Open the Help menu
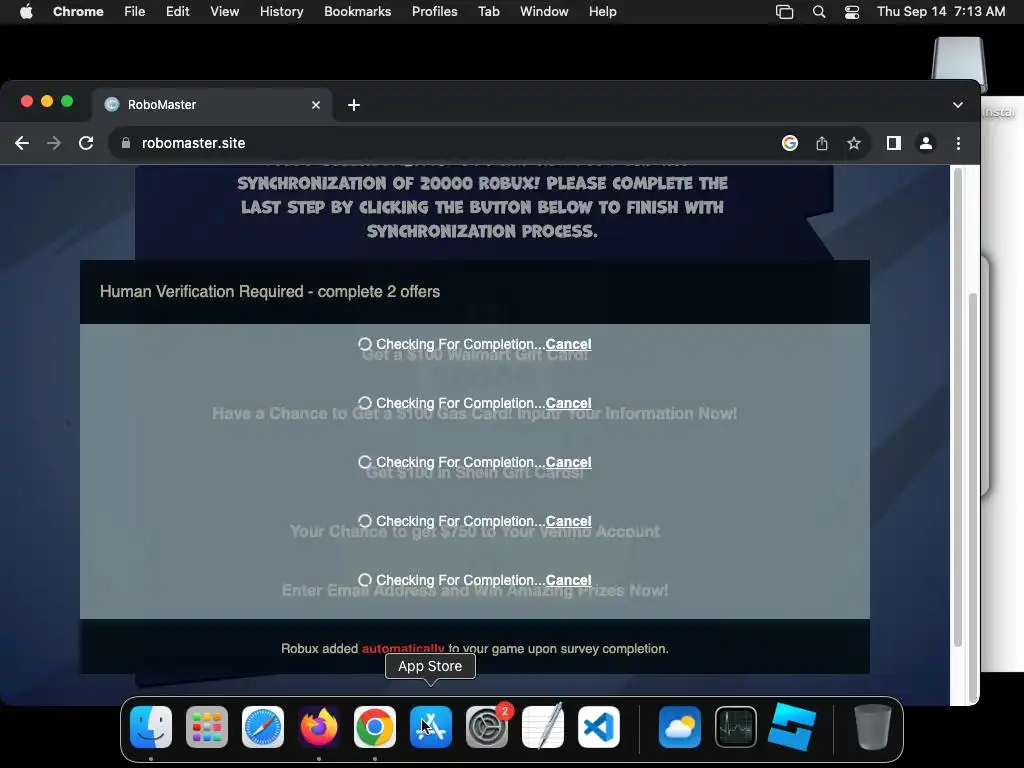 tap(602, 12)
